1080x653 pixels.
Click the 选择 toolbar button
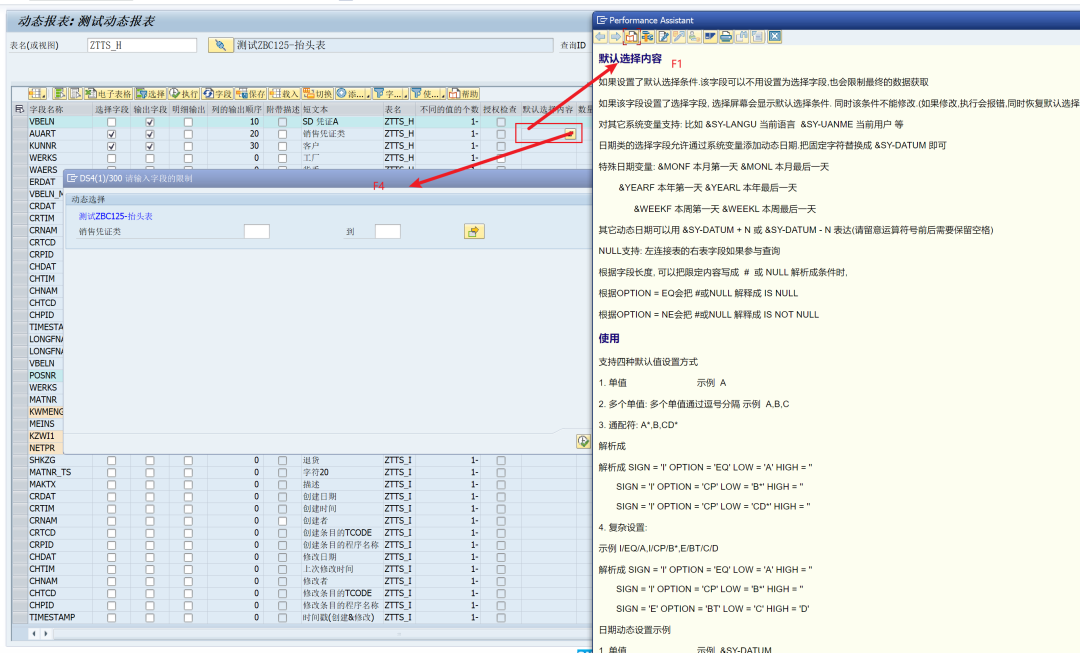coord(151,94)
